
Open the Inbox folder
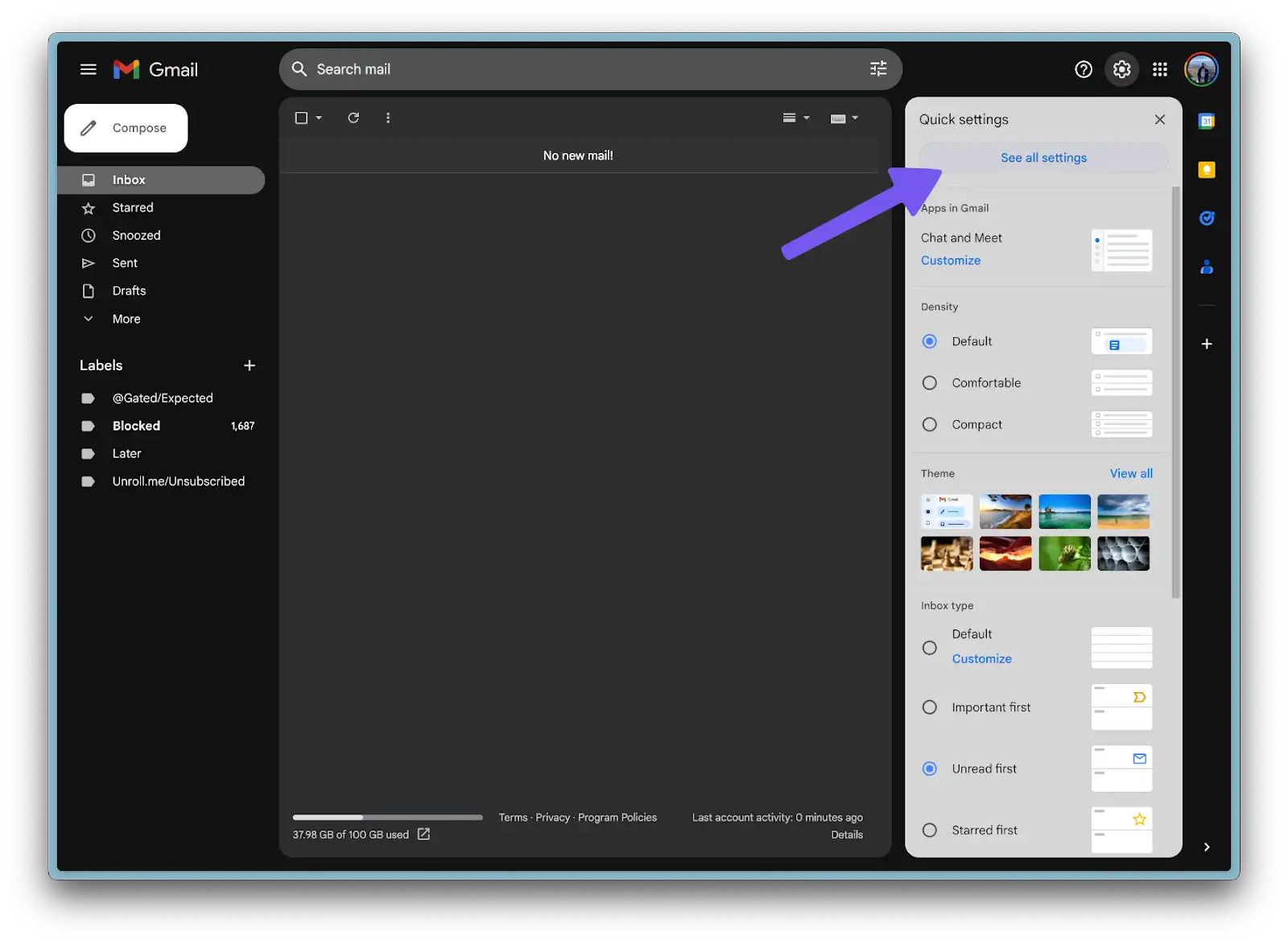point(161,180)
